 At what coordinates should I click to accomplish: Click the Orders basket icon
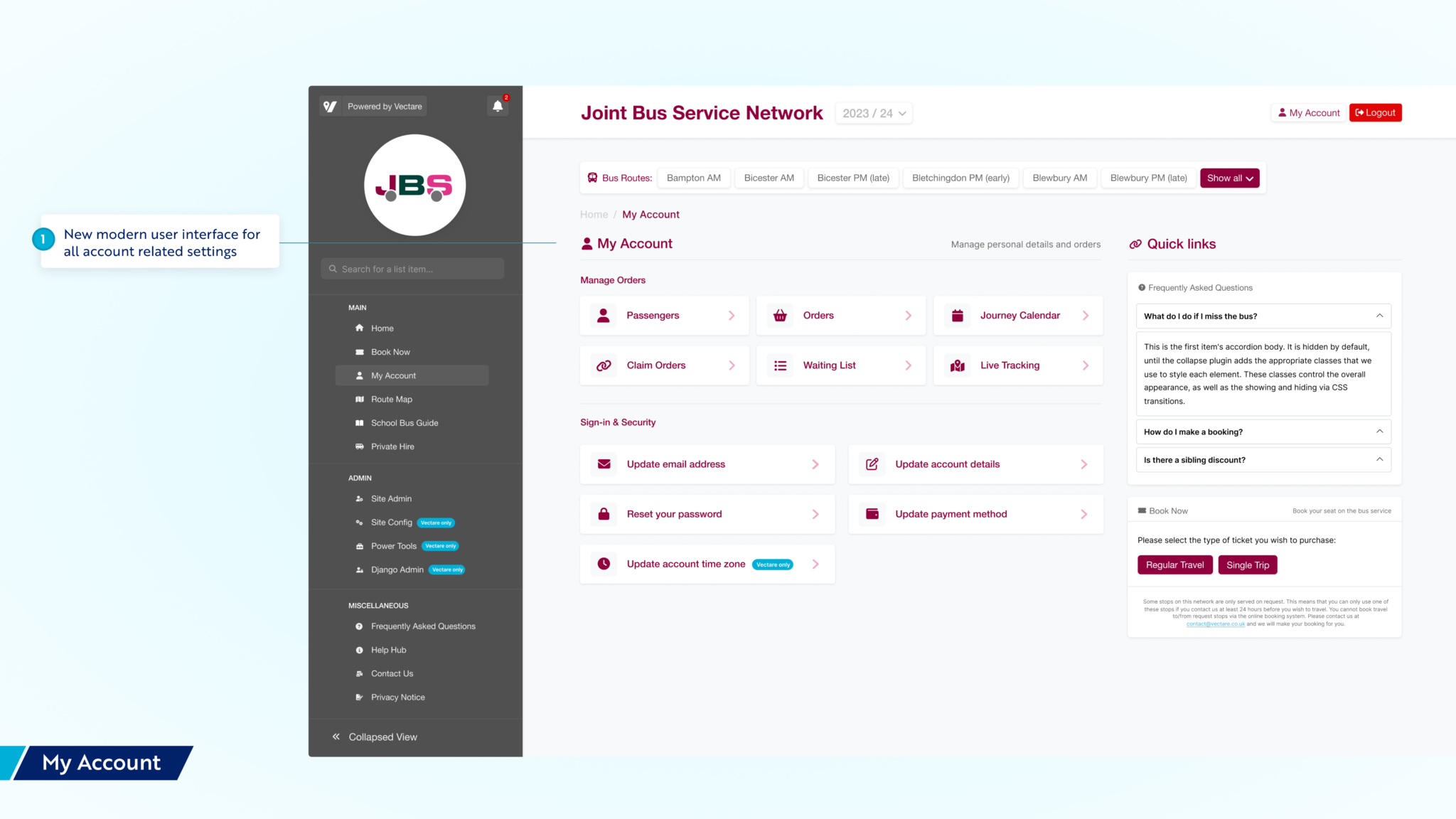[x=780, y=316]
